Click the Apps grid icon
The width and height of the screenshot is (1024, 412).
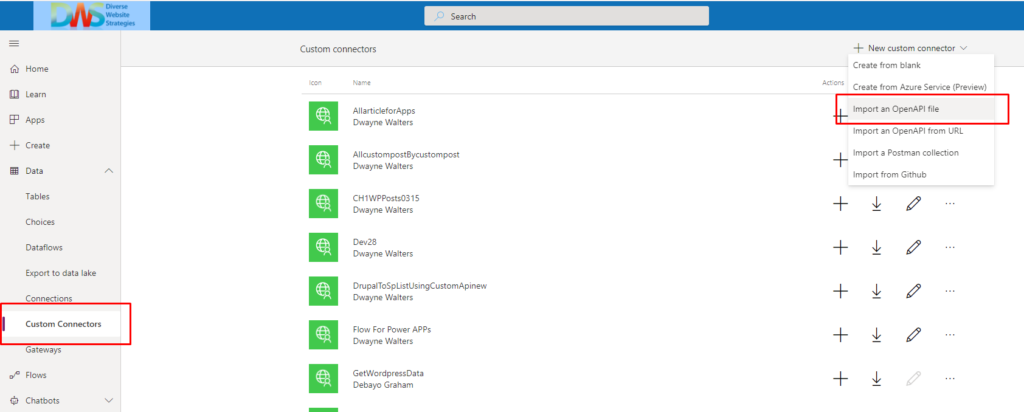coord(14,120)
